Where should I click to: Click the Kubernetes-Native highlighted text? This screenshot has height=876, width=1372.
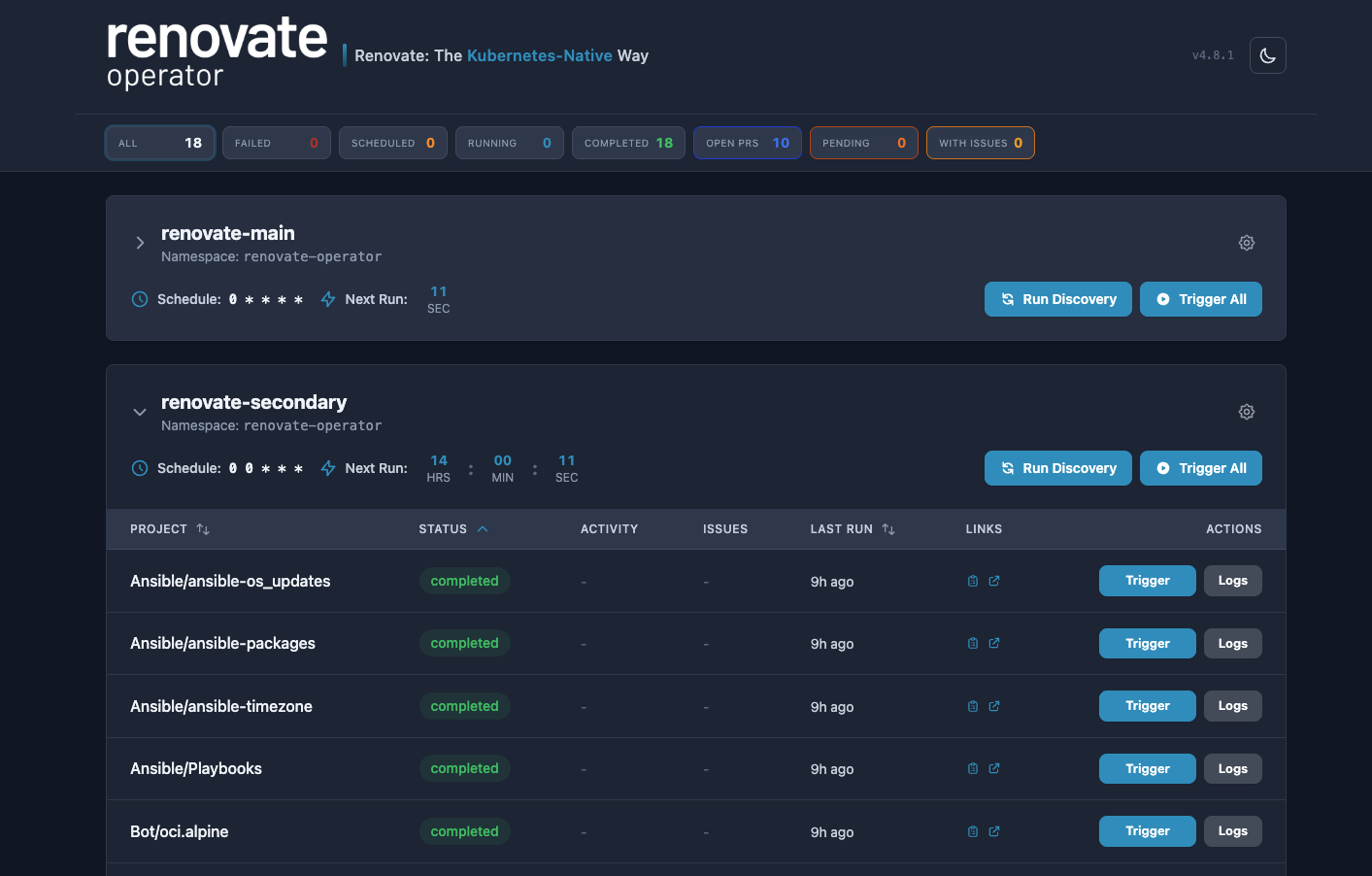540,55
